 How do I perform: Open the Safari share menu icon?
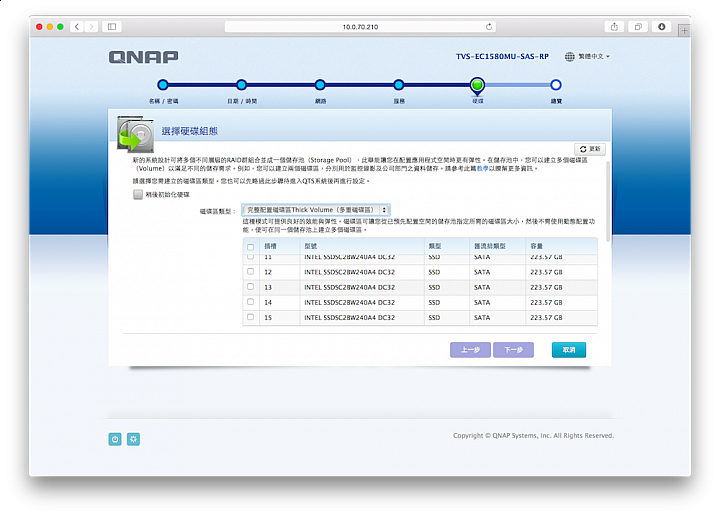click(614, 27)
